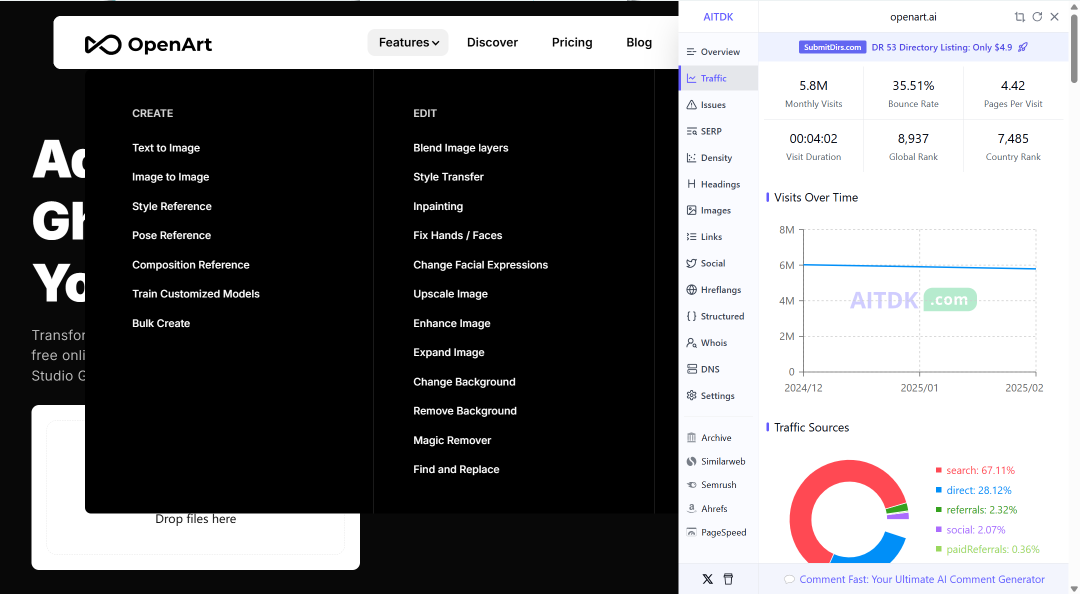
Task: Open the DNS server icon
Action: 691,369
